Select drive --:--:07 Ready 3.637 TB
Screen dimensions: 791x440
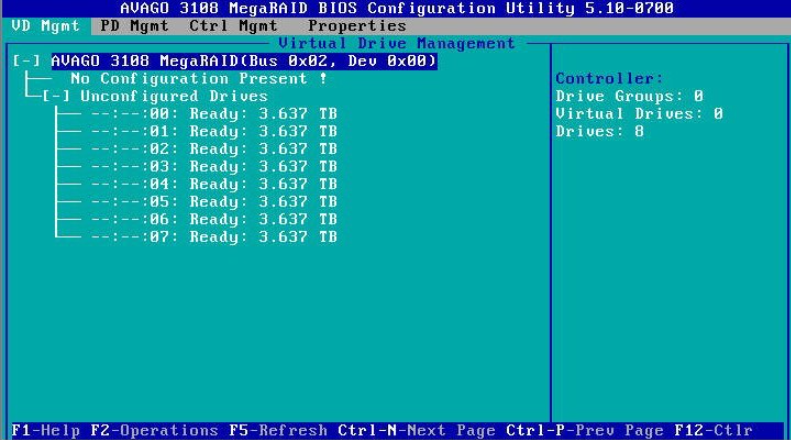(214, 237)
